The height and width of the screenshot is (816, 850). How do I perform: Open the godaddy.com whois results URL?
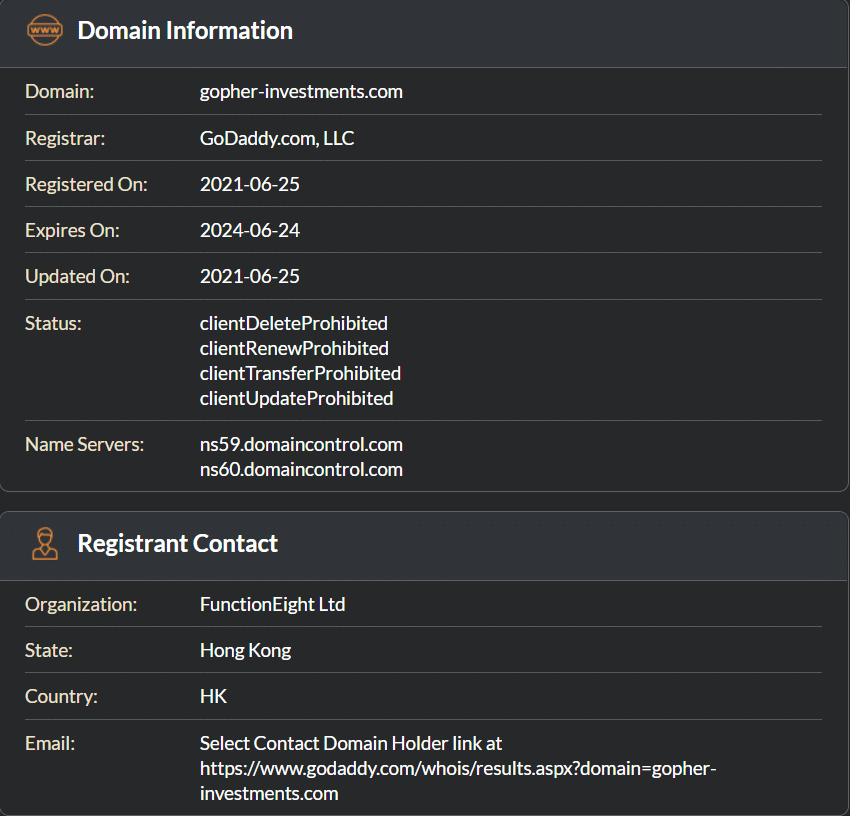click(x=458, y=769)
